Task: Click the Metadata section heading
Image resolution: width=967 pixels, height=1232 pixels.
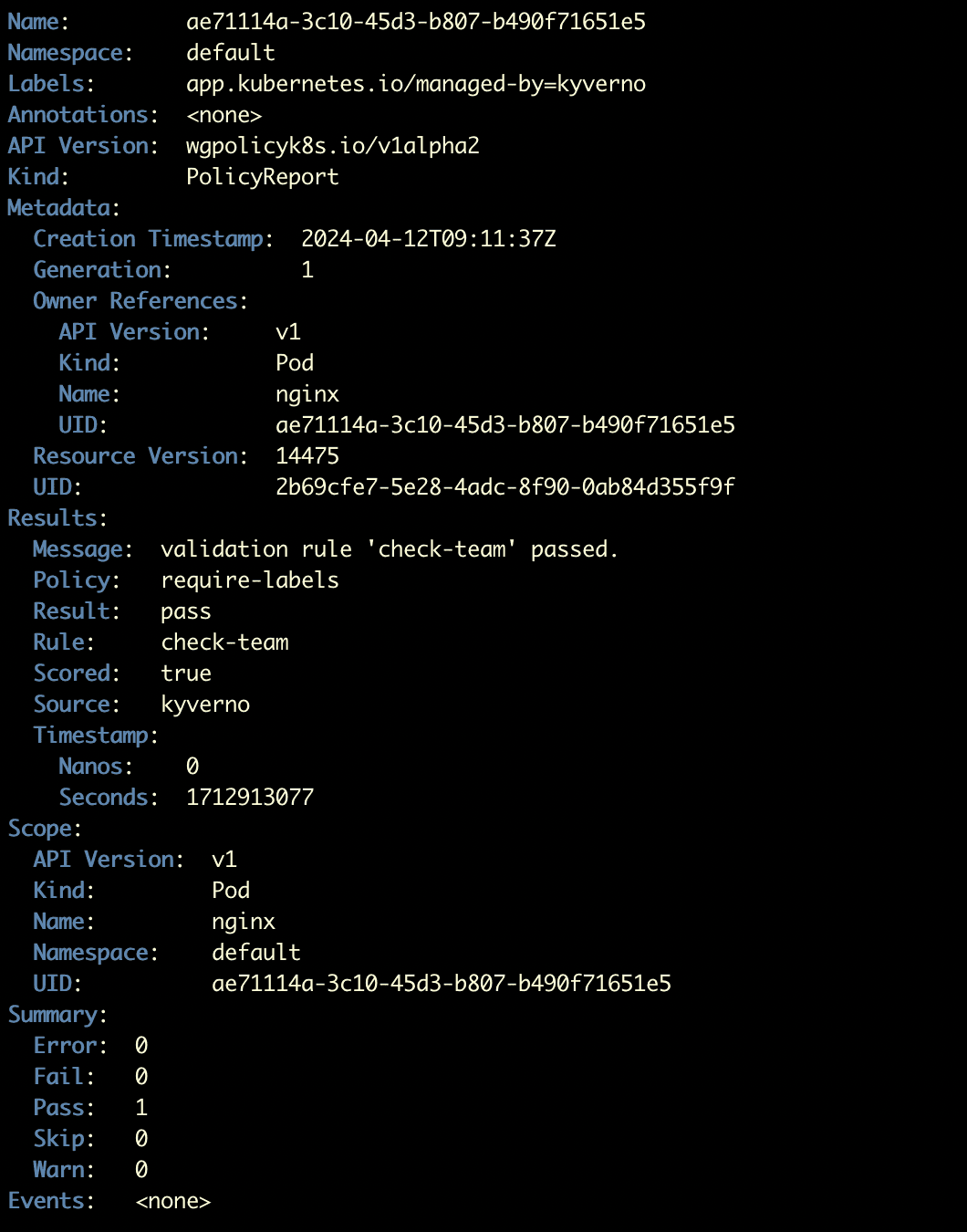Action: [x=63, y=208]
